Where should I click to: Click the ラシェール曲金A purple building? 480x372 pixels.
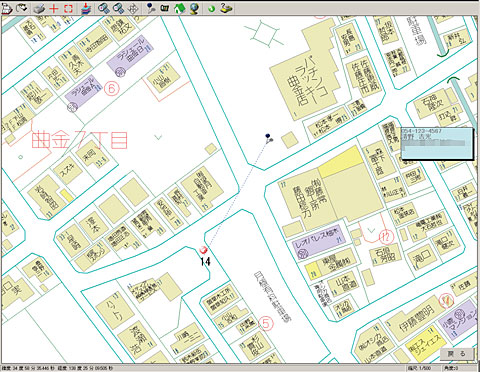tap(83, 92)
